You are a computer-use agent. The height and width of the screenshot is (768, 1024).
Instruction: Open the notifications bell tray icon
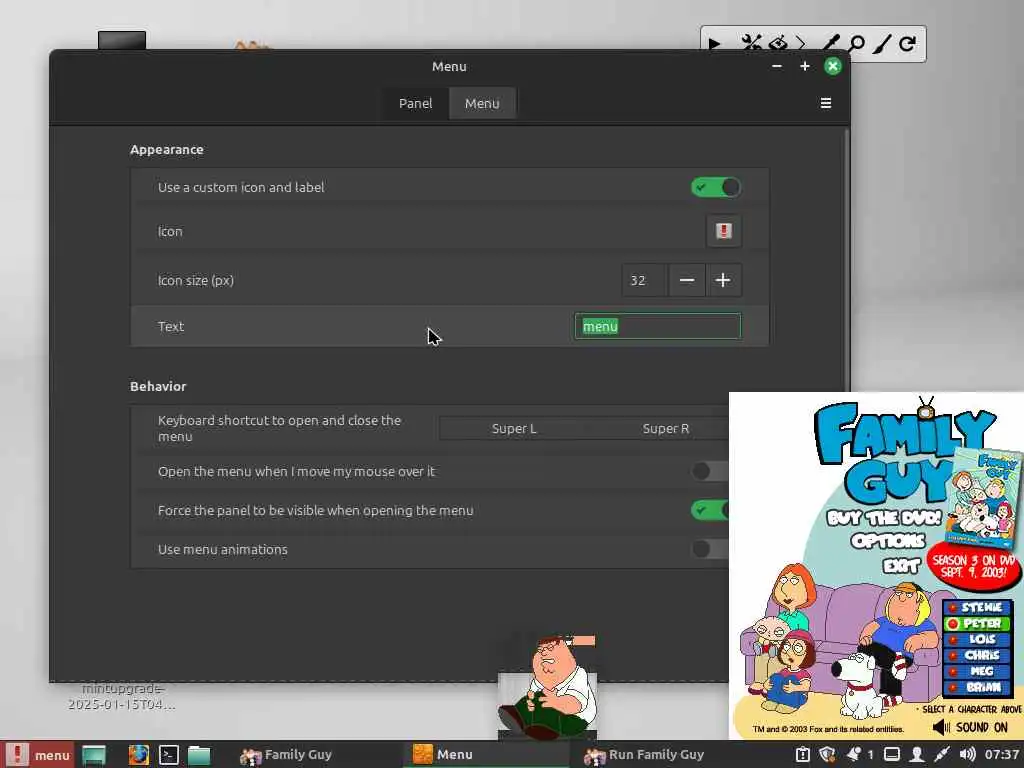tap(854, 755)
